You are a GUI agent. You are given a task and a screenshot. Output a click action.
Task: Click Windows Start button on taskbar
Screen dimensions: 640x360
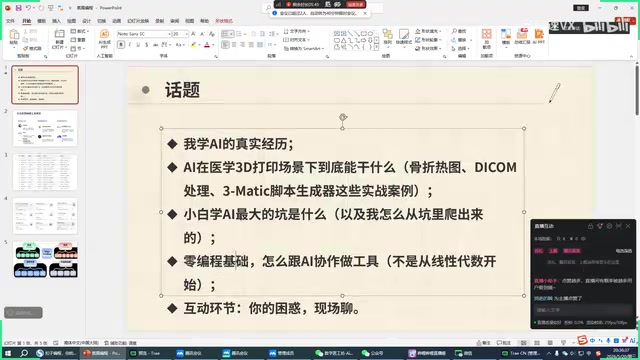click(x=8, y=353)
